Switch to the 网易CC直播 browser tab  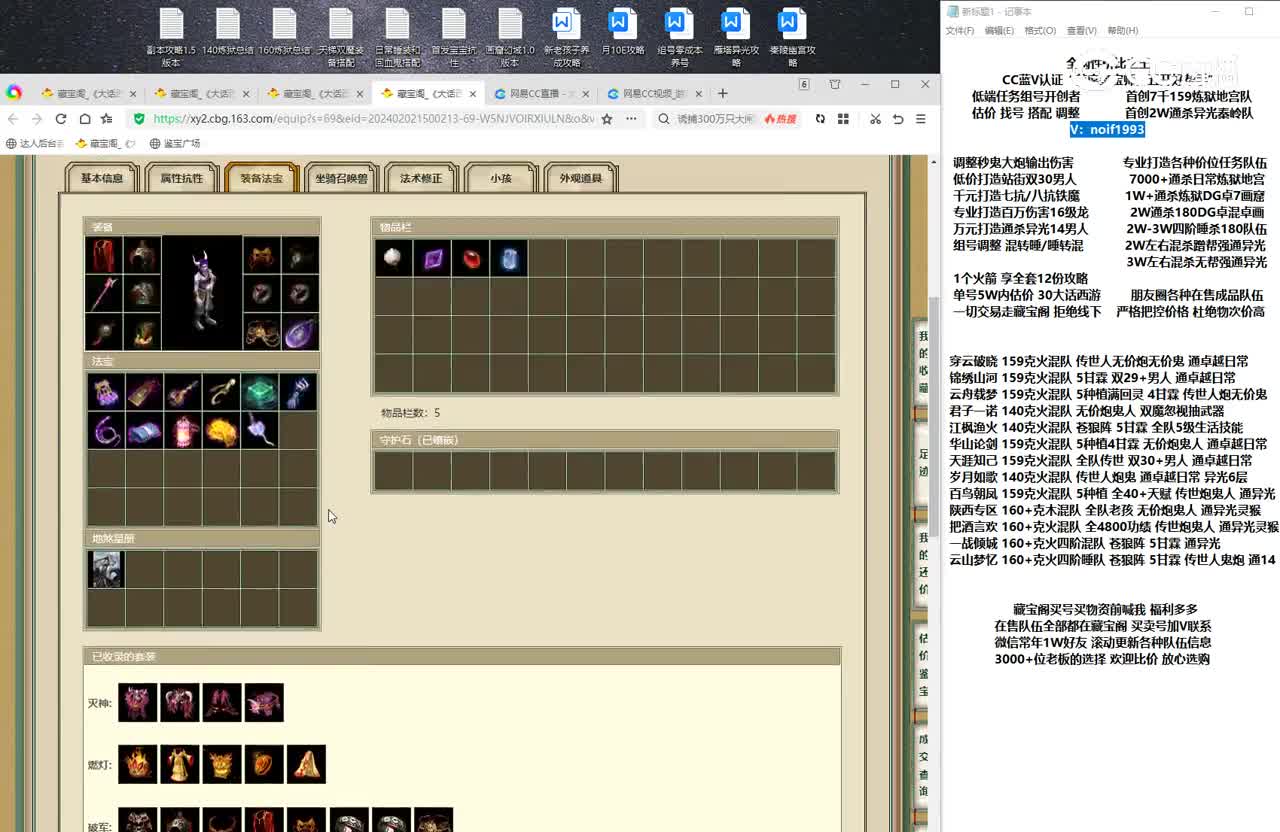pyautogui.click(x=543, y=93)
